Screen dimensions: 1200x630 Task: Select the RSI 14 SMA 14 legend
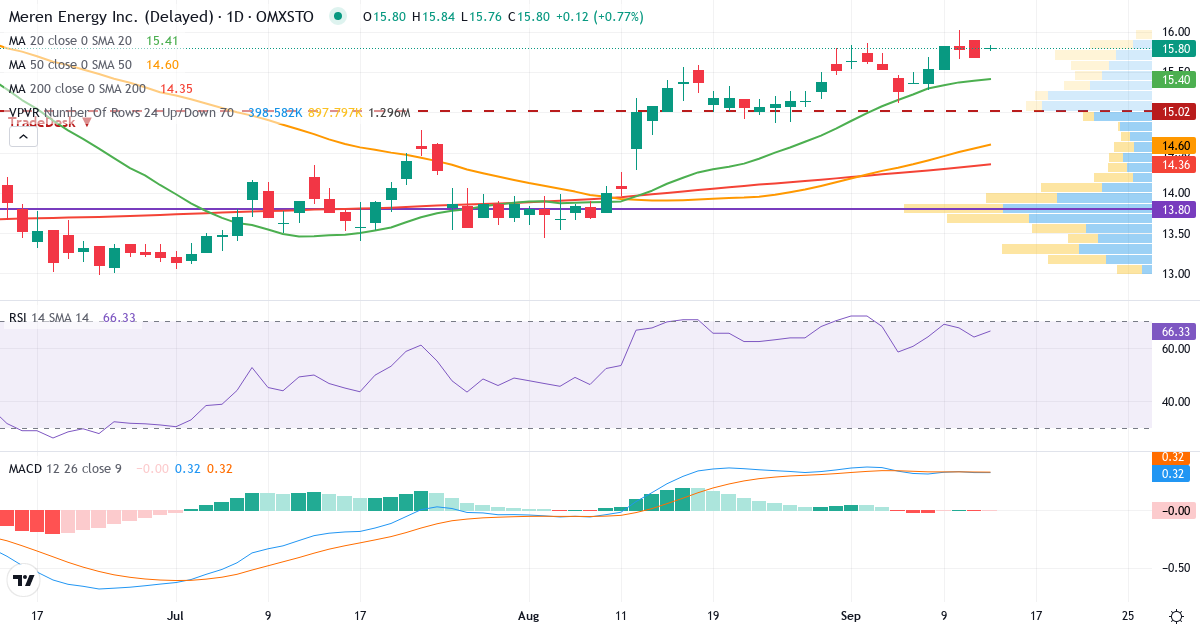point(48,318)
